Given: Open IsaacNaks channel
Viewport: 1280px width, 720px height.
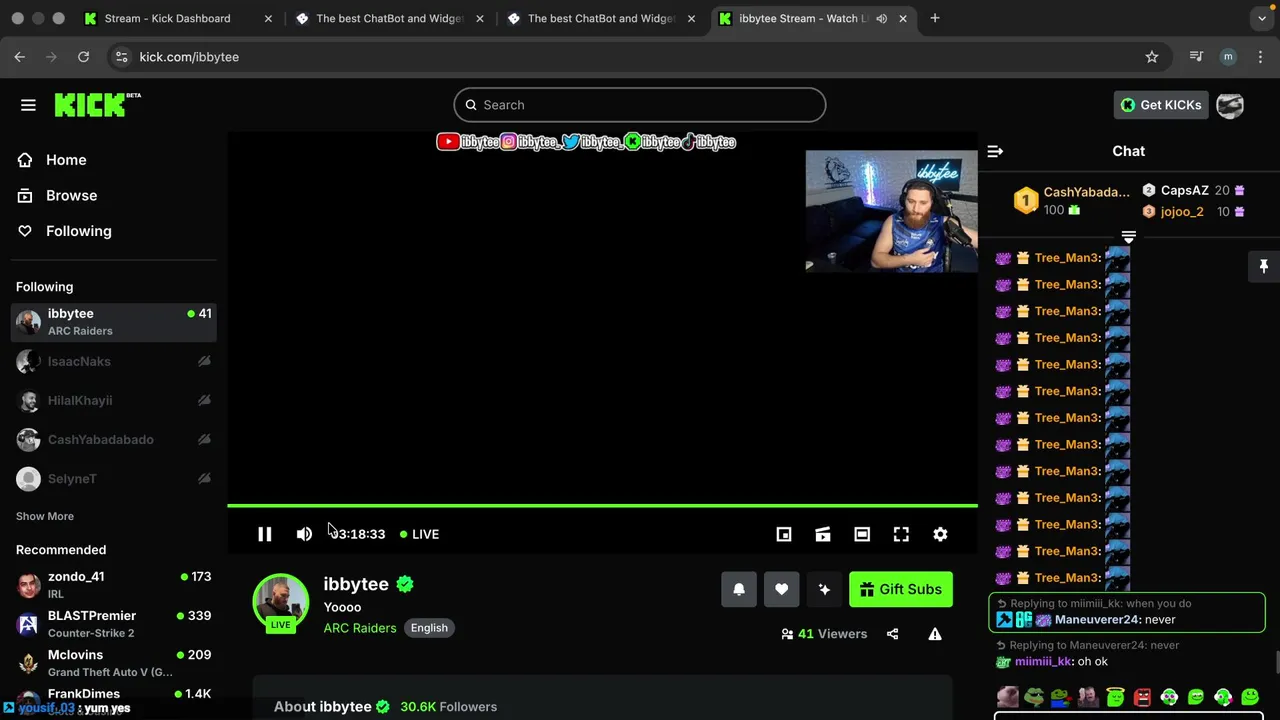Looking at the screenshot, I should [x=114, y=361].
